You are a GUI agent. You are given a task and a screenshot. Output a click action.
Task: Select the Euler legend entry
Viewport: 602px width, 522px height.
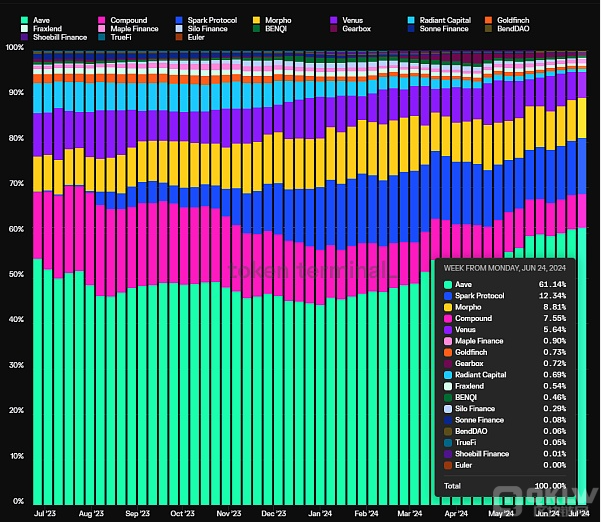click(x=190, y=37)
